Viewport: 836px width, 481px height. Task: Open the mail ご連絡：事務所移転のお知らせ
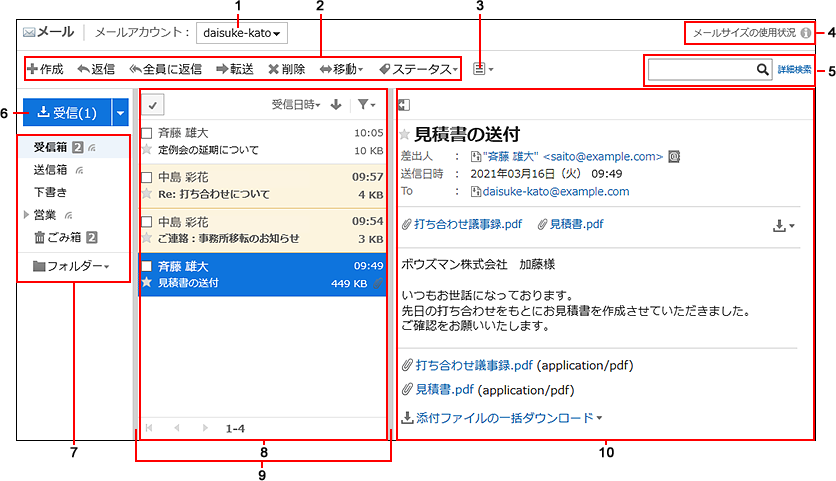pyautogui.click(x=228, y=238)
